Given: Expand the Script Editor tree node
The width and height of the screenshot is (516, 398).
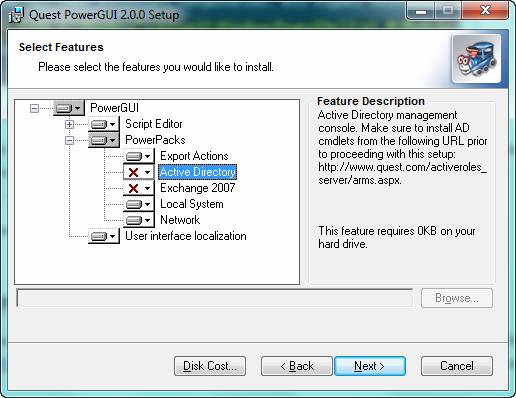Looking at the screenshot, I should (69, 124).
